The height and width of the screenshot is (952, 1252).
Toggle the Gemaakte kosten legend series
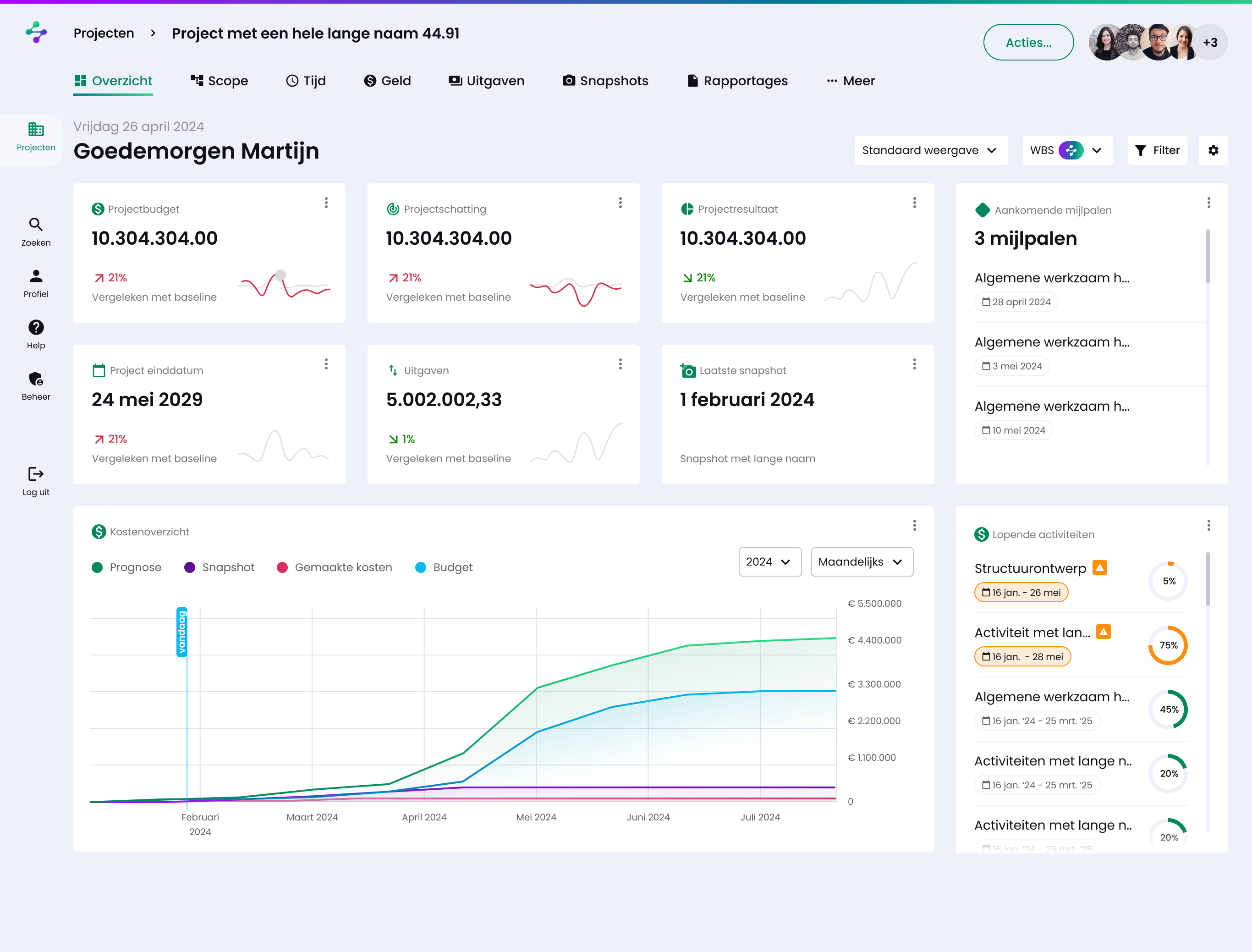pos(334,567)
